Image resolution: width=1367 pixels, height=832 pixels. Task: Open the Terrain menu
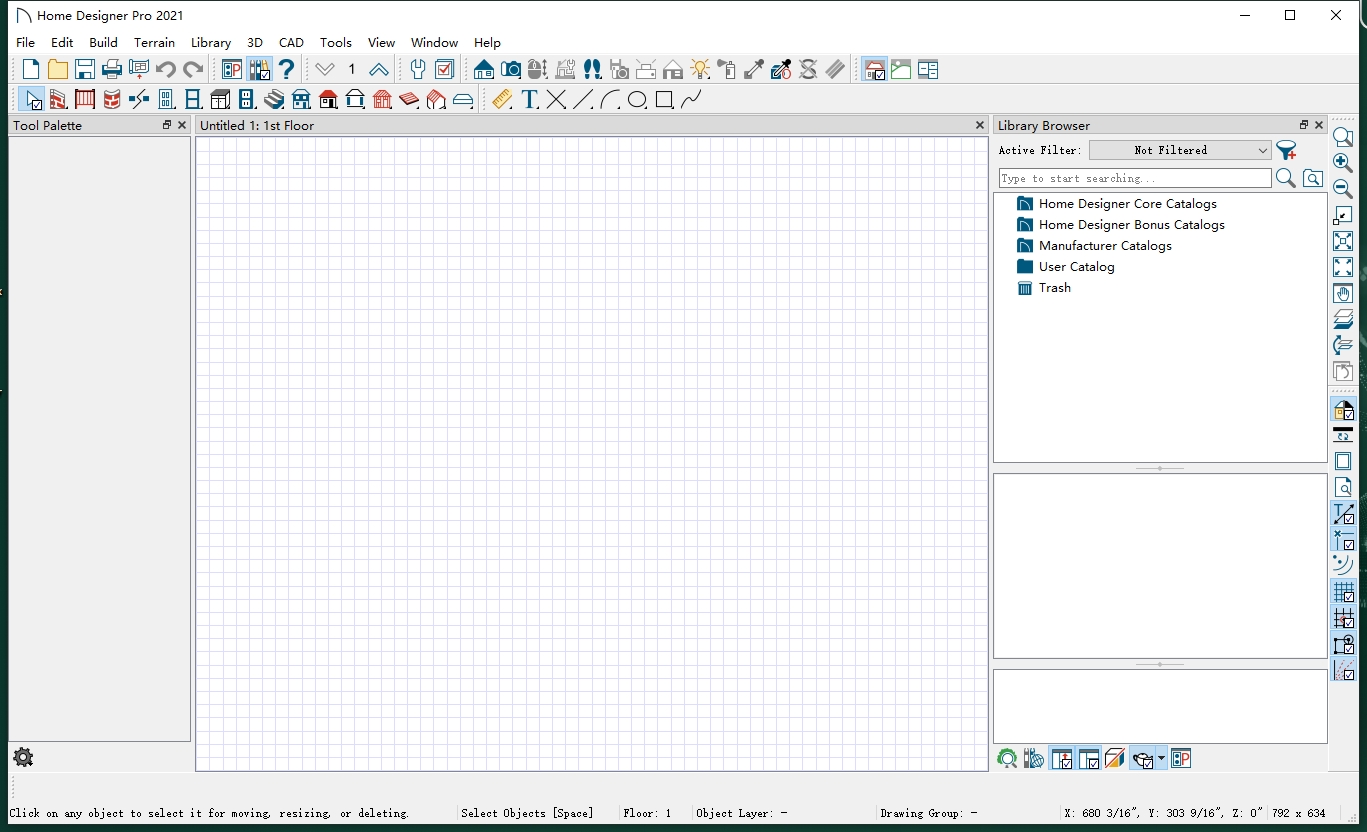pos(154,42)
